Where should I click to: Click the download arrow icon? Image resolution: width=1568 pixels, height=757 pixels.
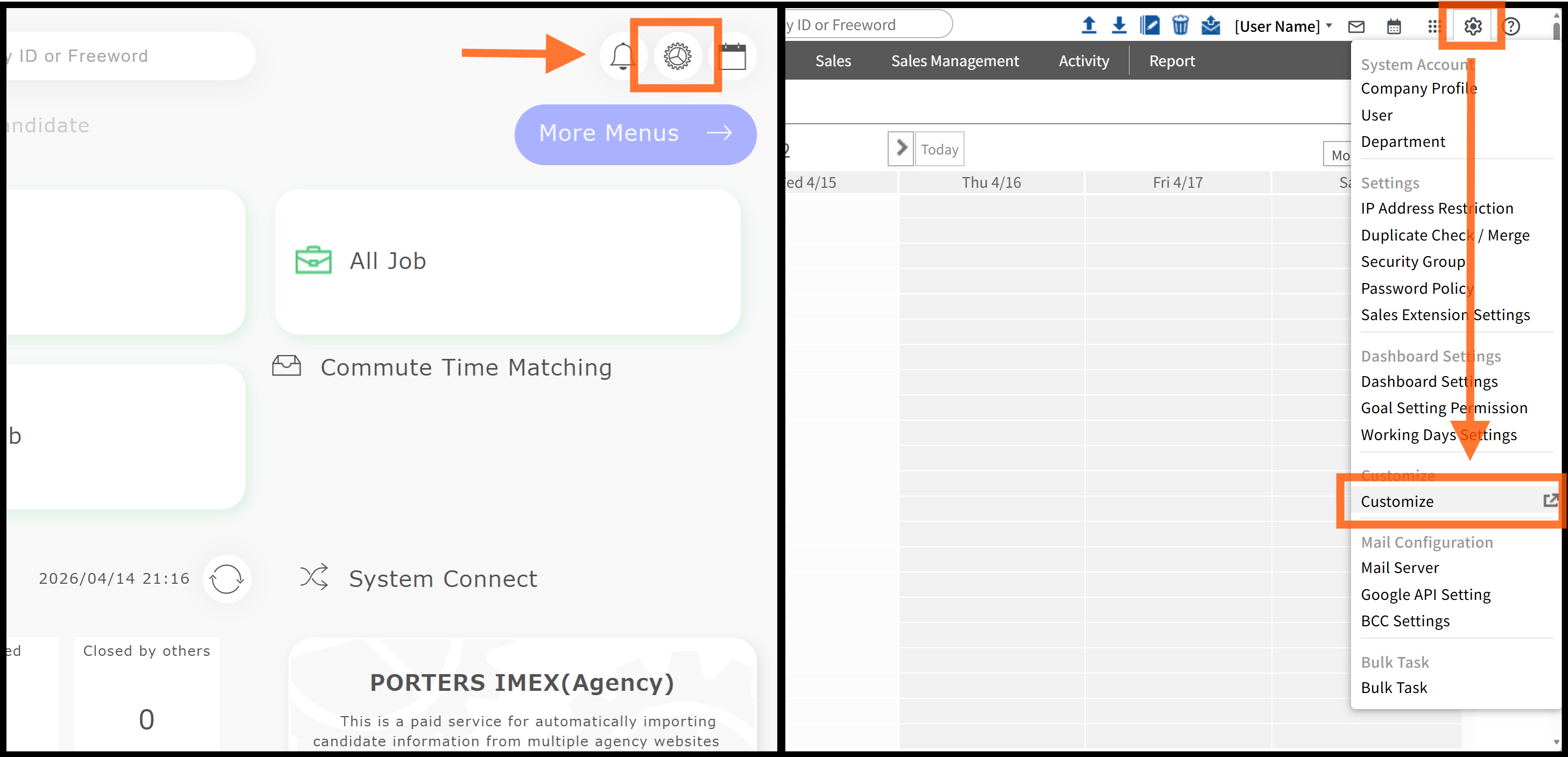click(1119, 26)
